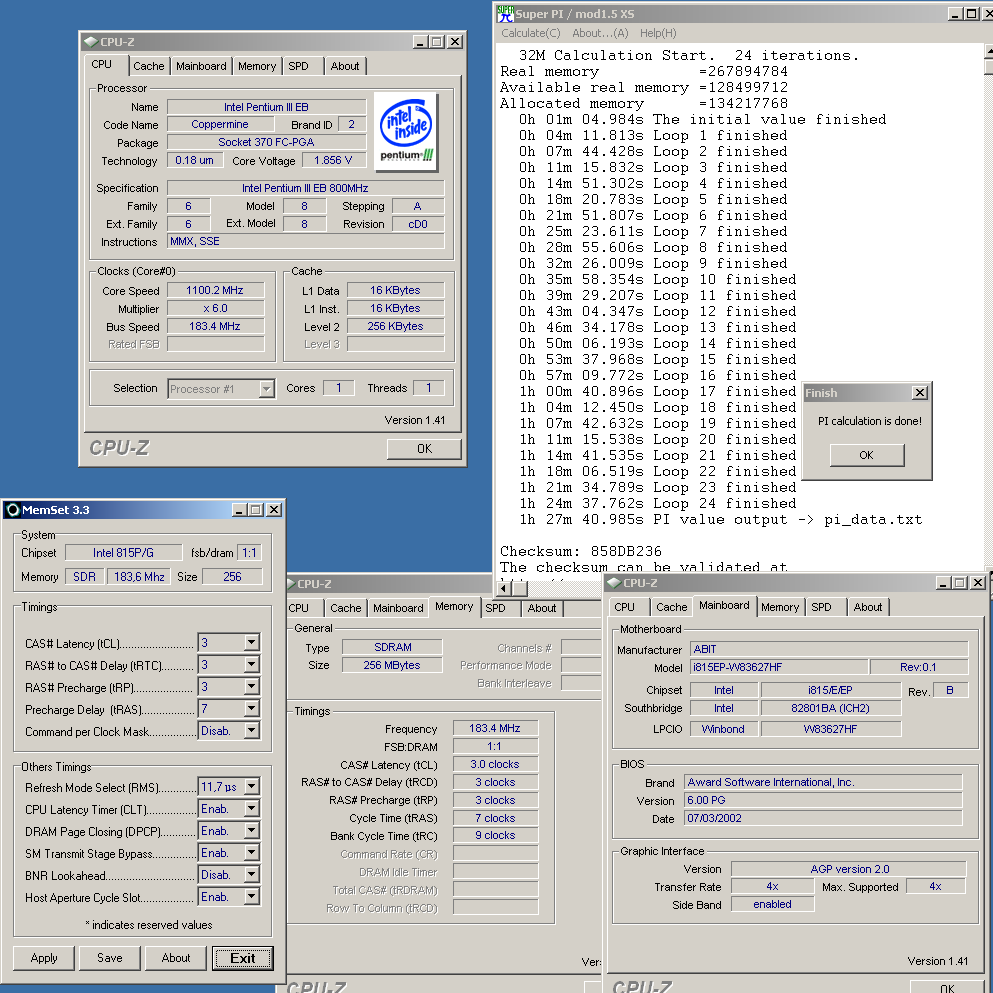Close the Finish dialog with X
Viewport: 993px width, 993px height.
(920, 393)
